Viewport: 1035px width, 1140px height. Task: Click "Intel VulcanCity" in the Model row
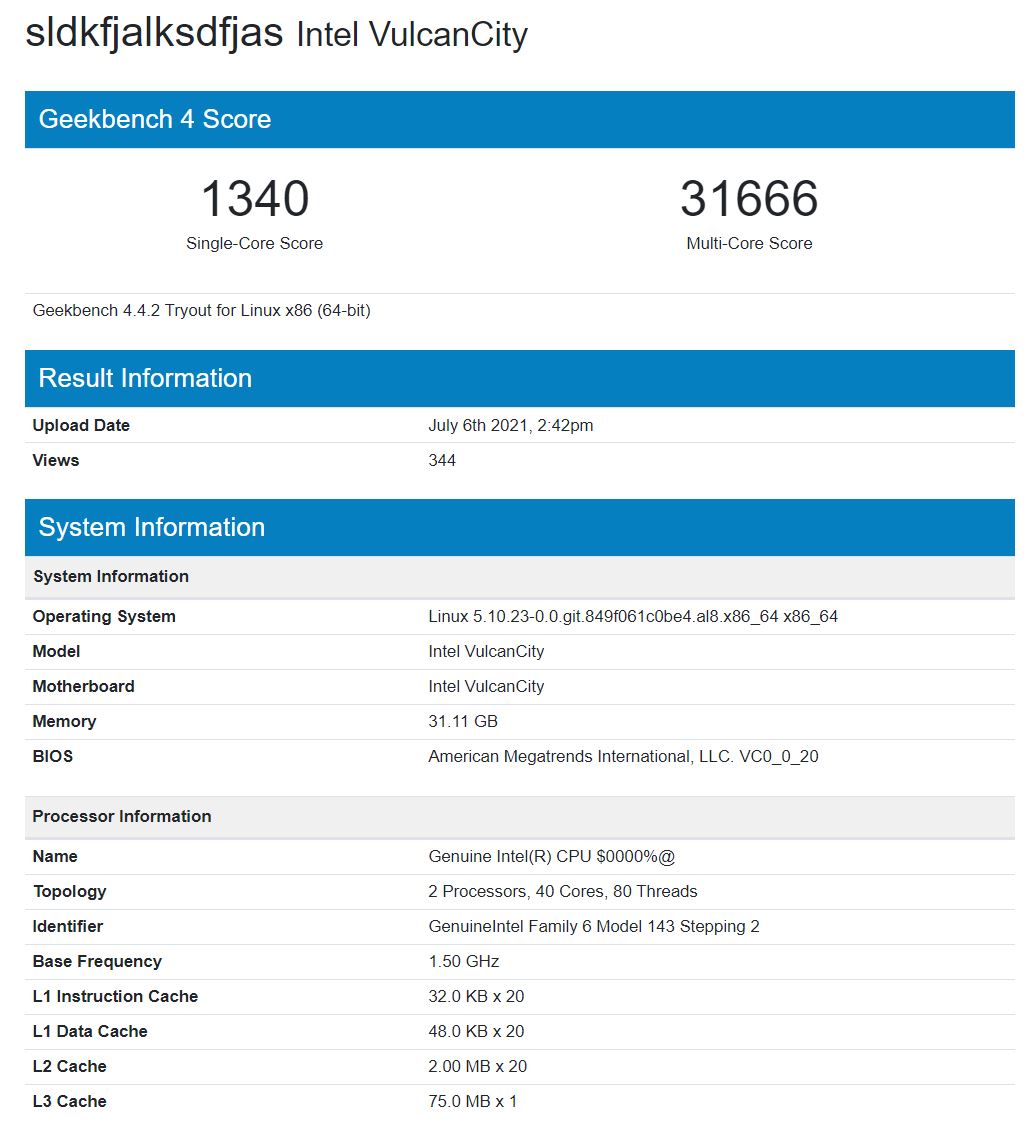coord(486,651)
